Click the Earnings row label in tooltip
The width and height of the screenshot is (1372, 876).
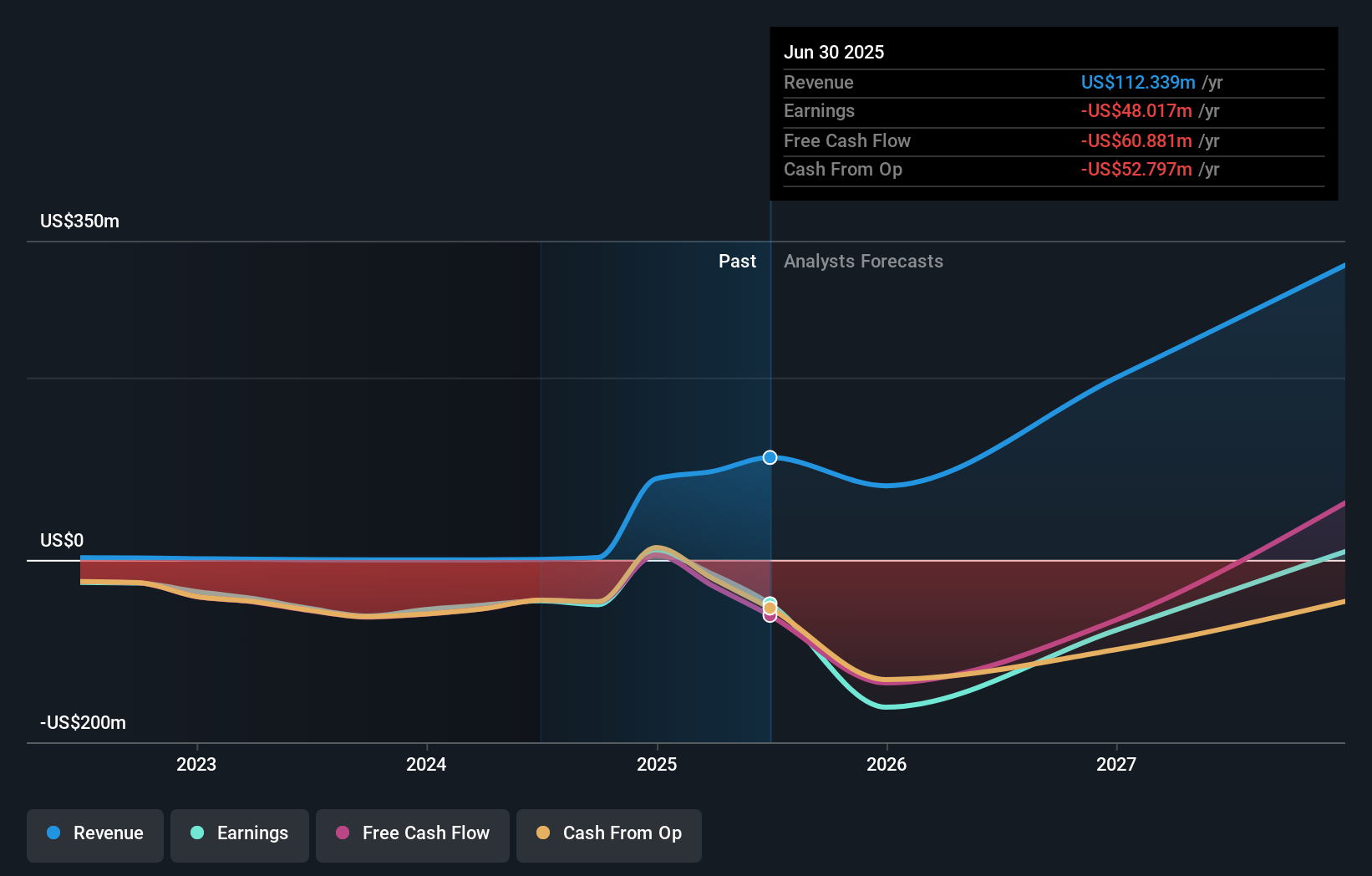click(819, 110)
